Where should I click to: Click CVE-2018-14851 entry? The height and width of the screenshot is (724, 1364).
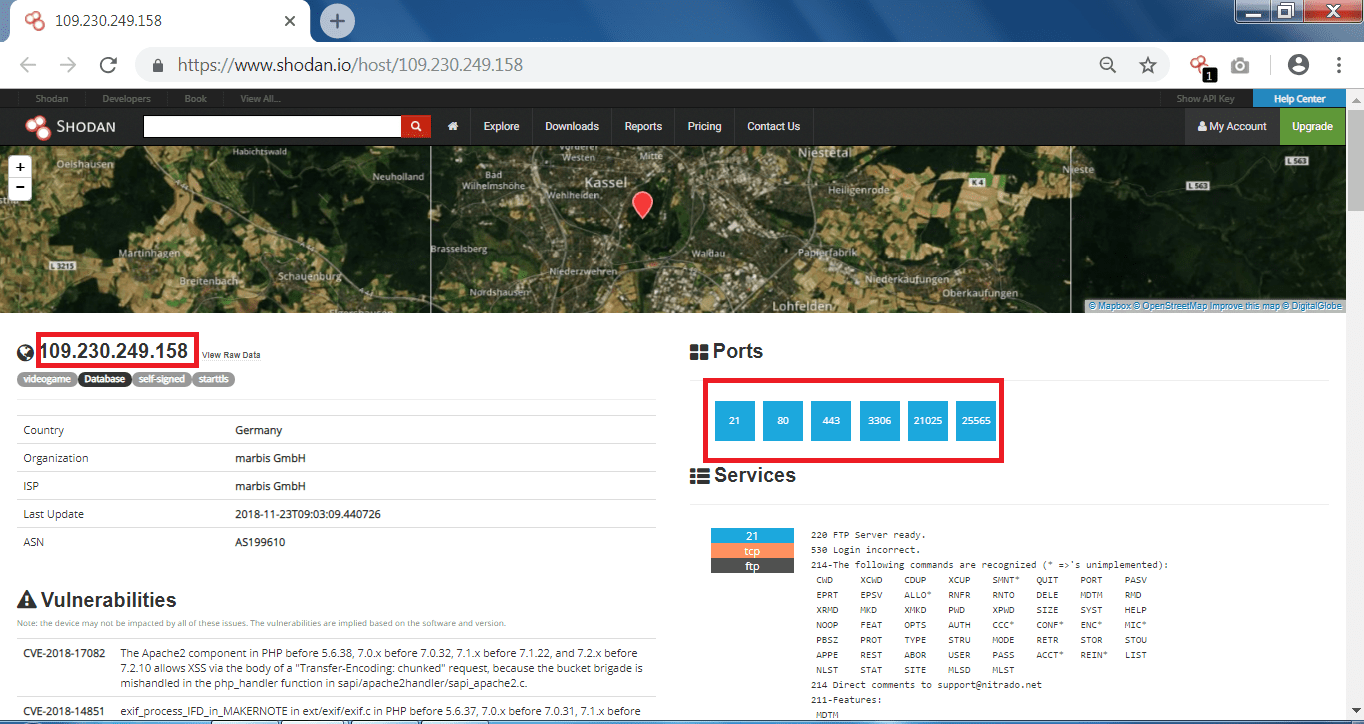pyautogui.click(x=65, y=711)
